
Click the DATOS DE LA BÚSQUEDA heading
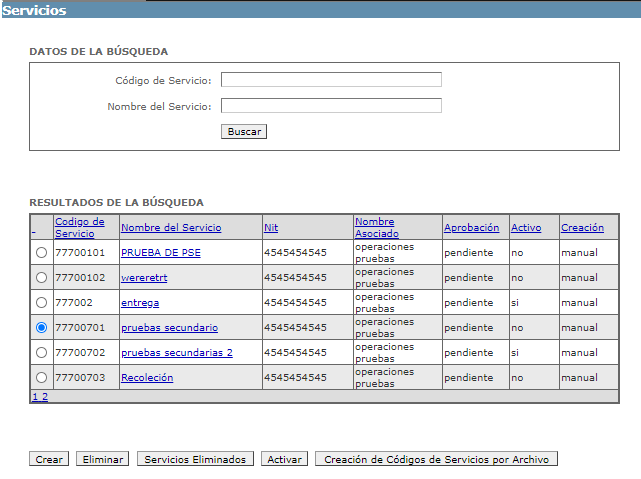99,51
